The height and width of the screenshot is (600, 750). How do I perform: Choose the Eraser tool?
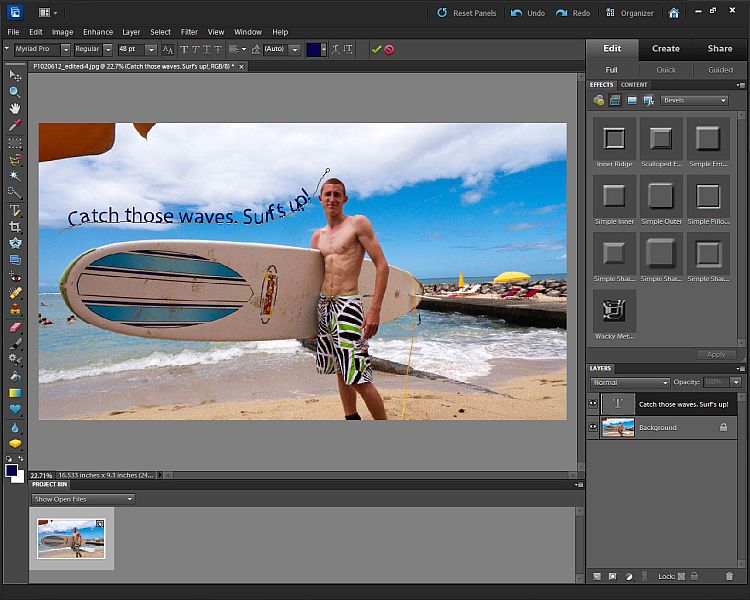point(15,327)
